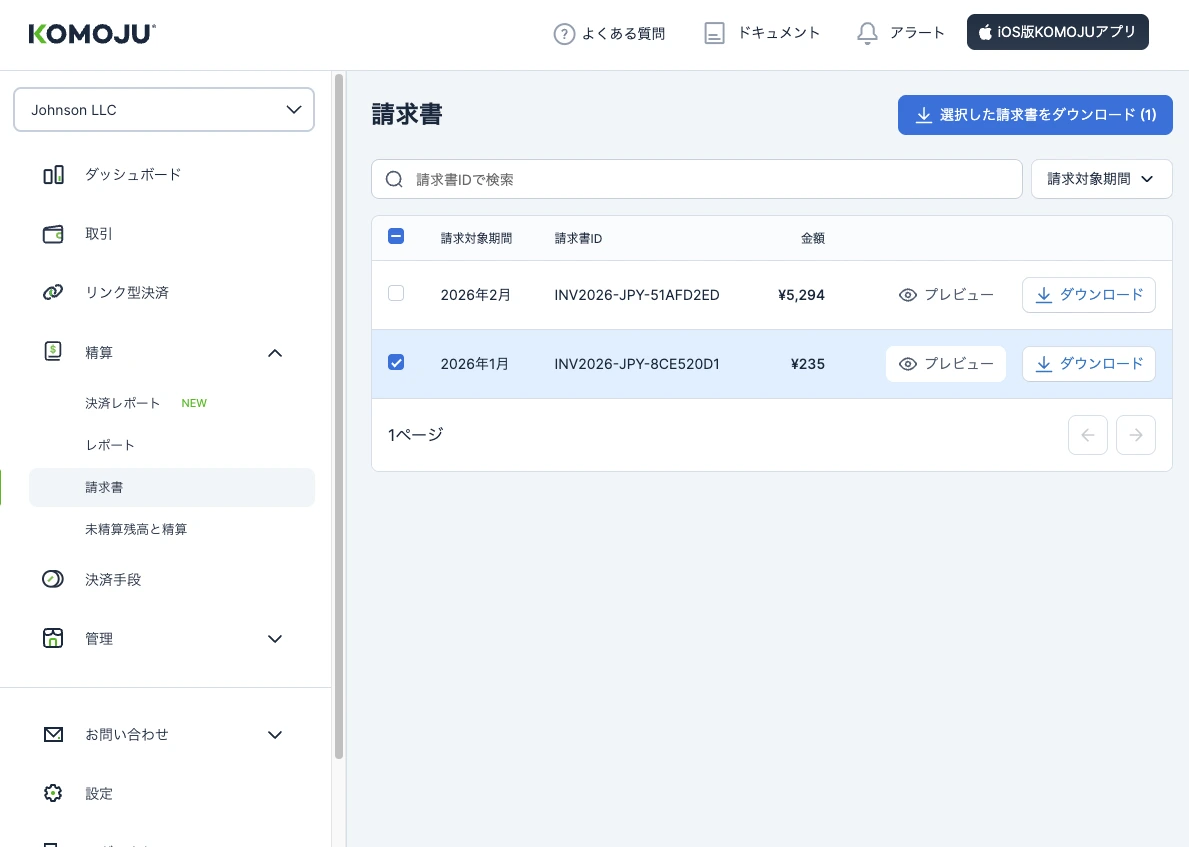Click the settlement icon beside 精算

[53, 352]
